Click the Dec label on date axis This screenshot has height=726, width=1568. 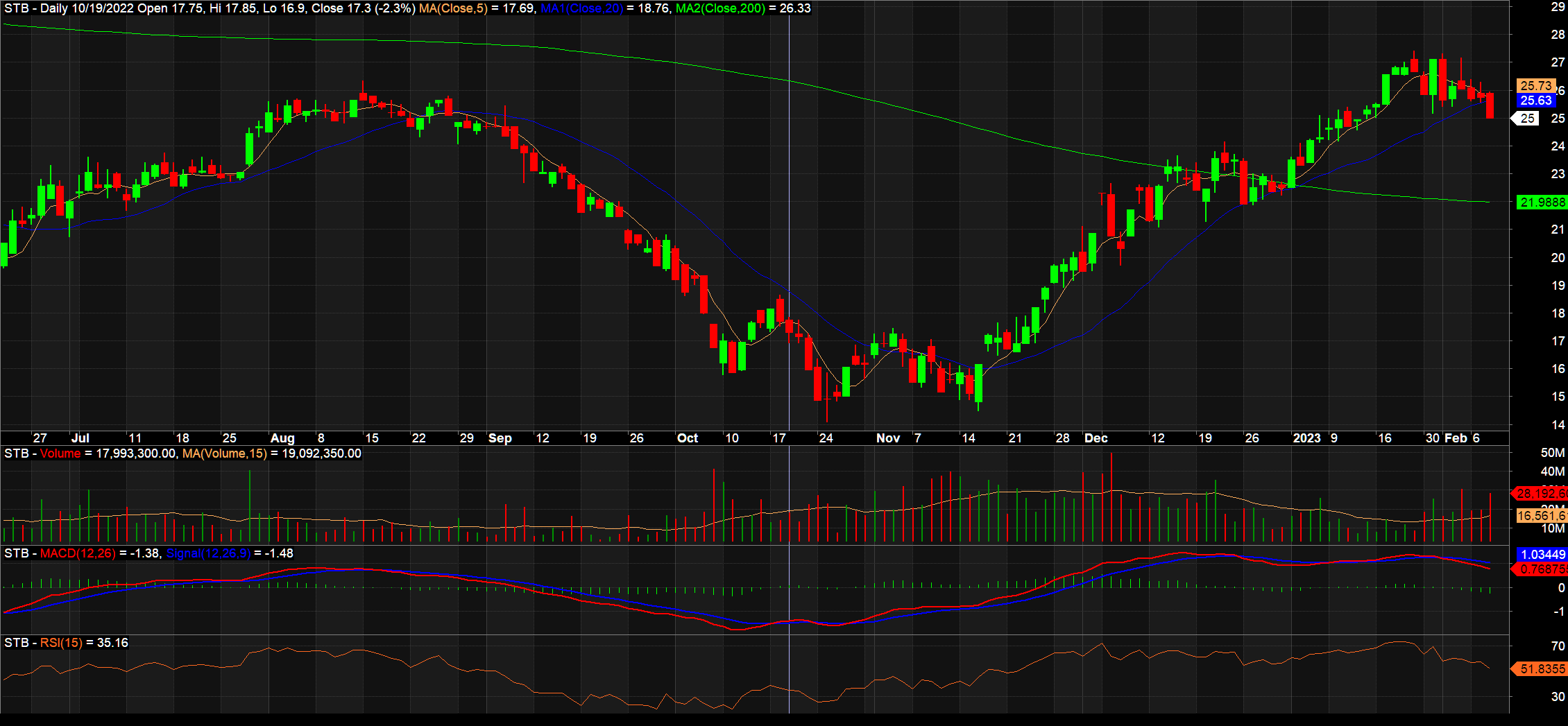(x=1096, y=438)
